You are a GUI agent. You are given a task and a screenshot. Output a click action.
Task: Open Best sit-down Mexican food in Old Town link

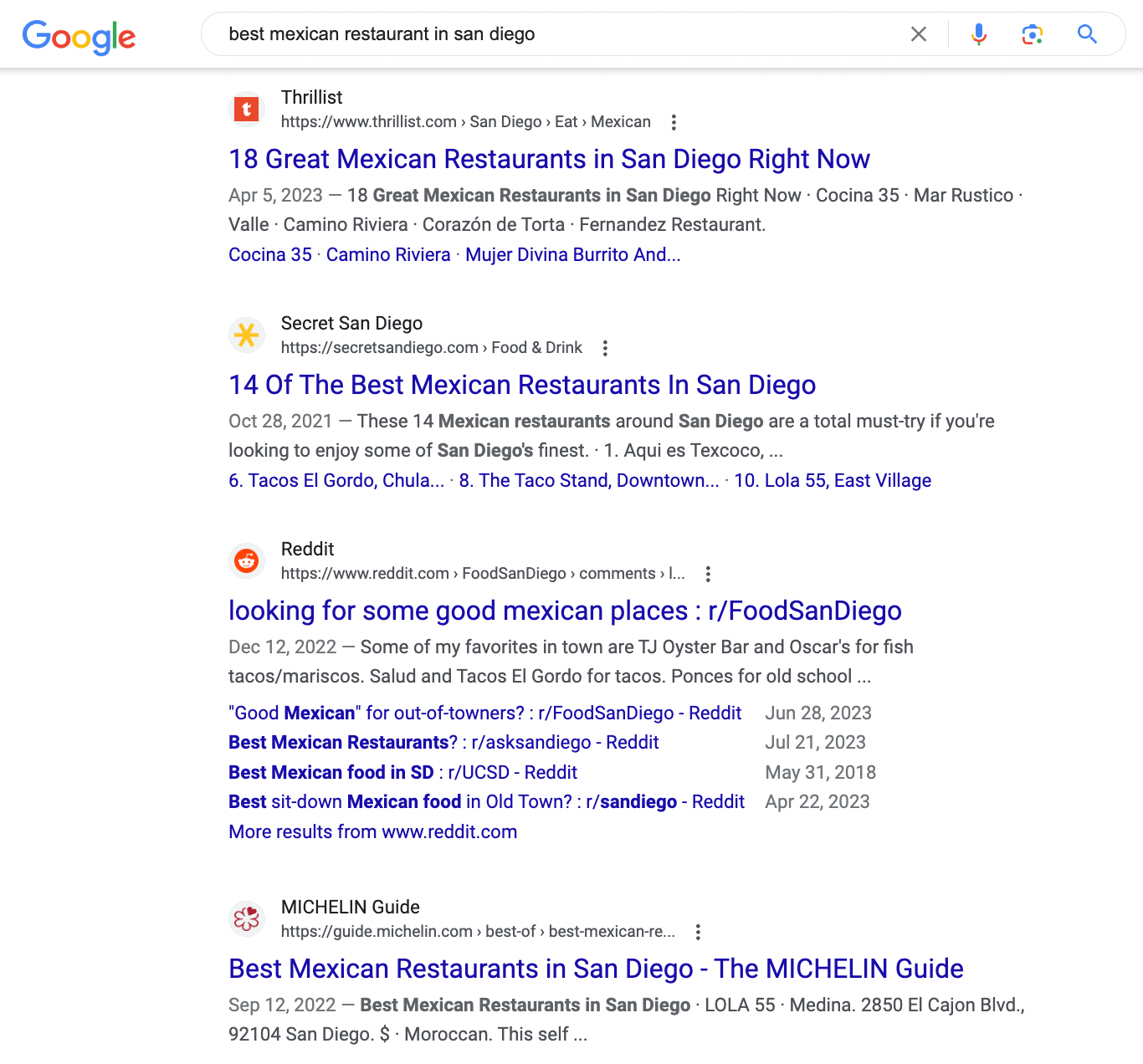(x=486, y=801)
